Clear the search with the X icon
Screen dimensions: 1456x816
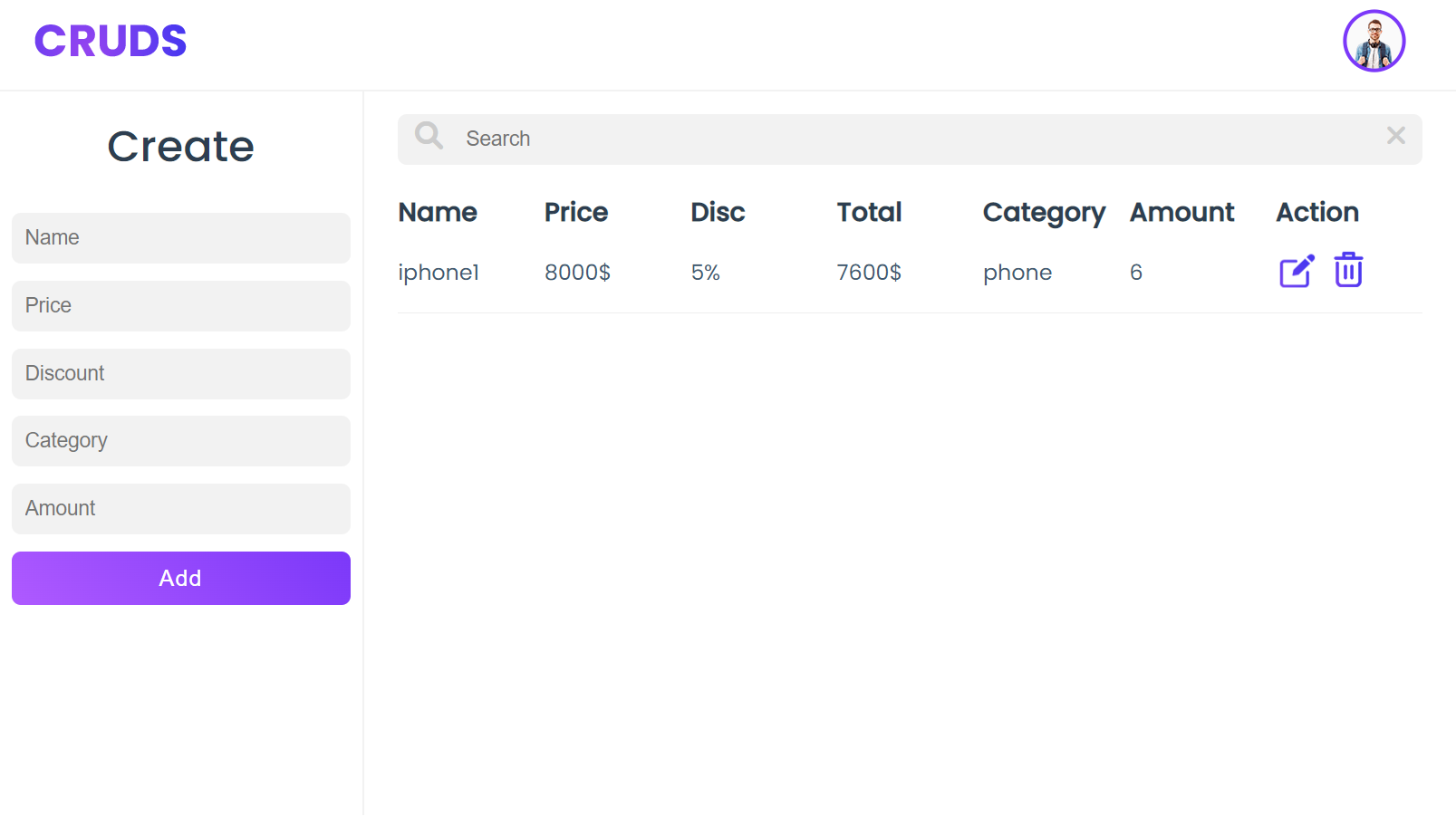click(1395, 136)
